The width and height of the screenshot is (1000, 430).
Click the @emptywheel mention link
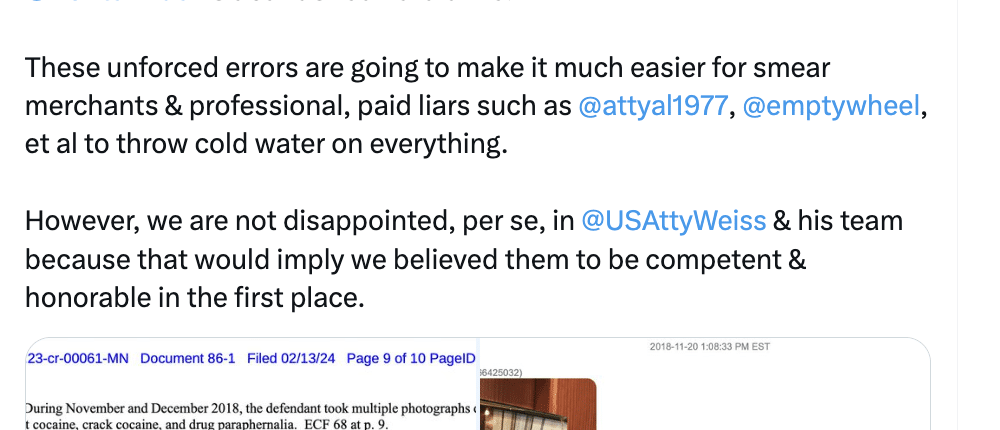[831, 106]
